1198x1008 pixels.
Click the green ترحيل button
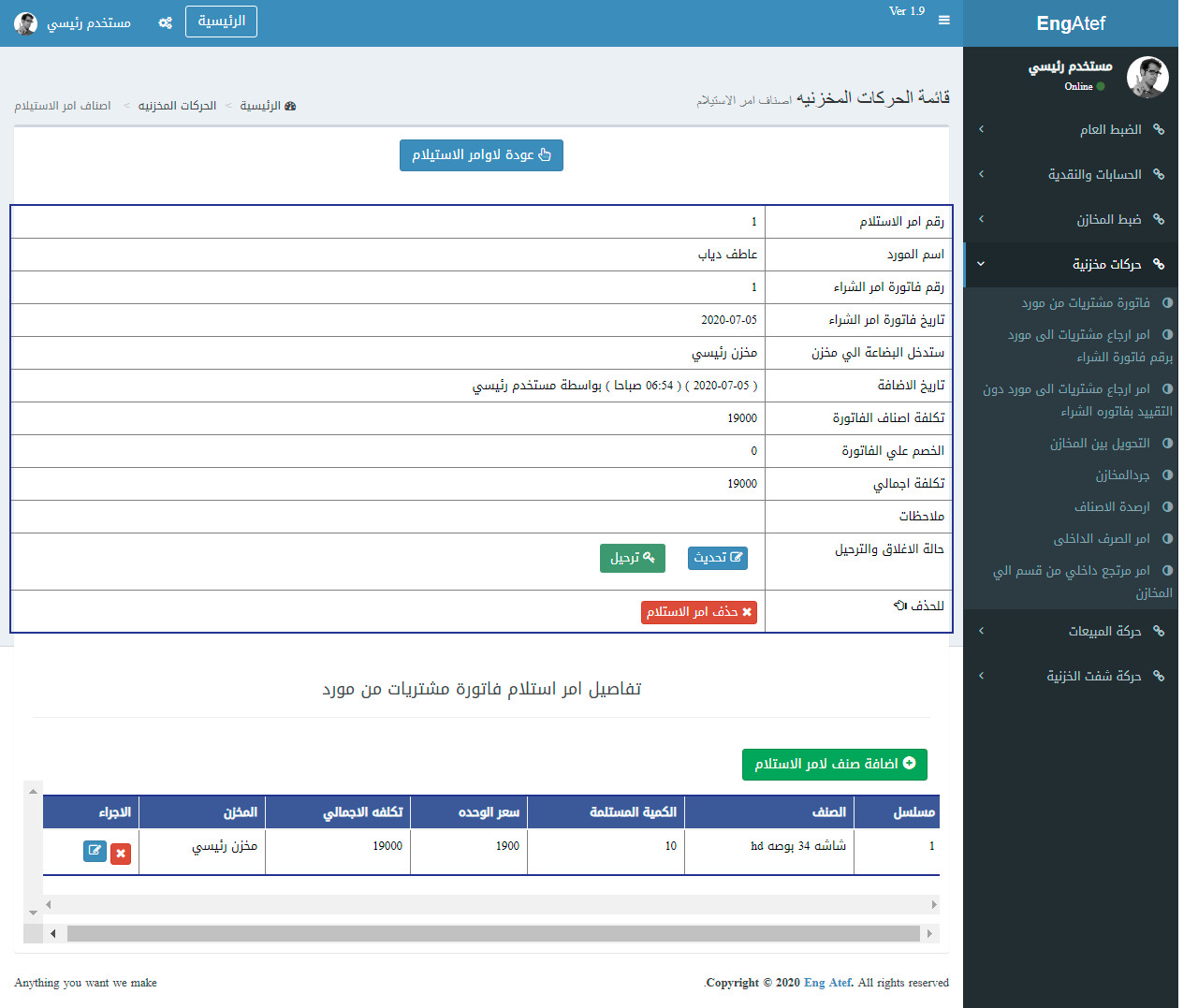point(633,558)
